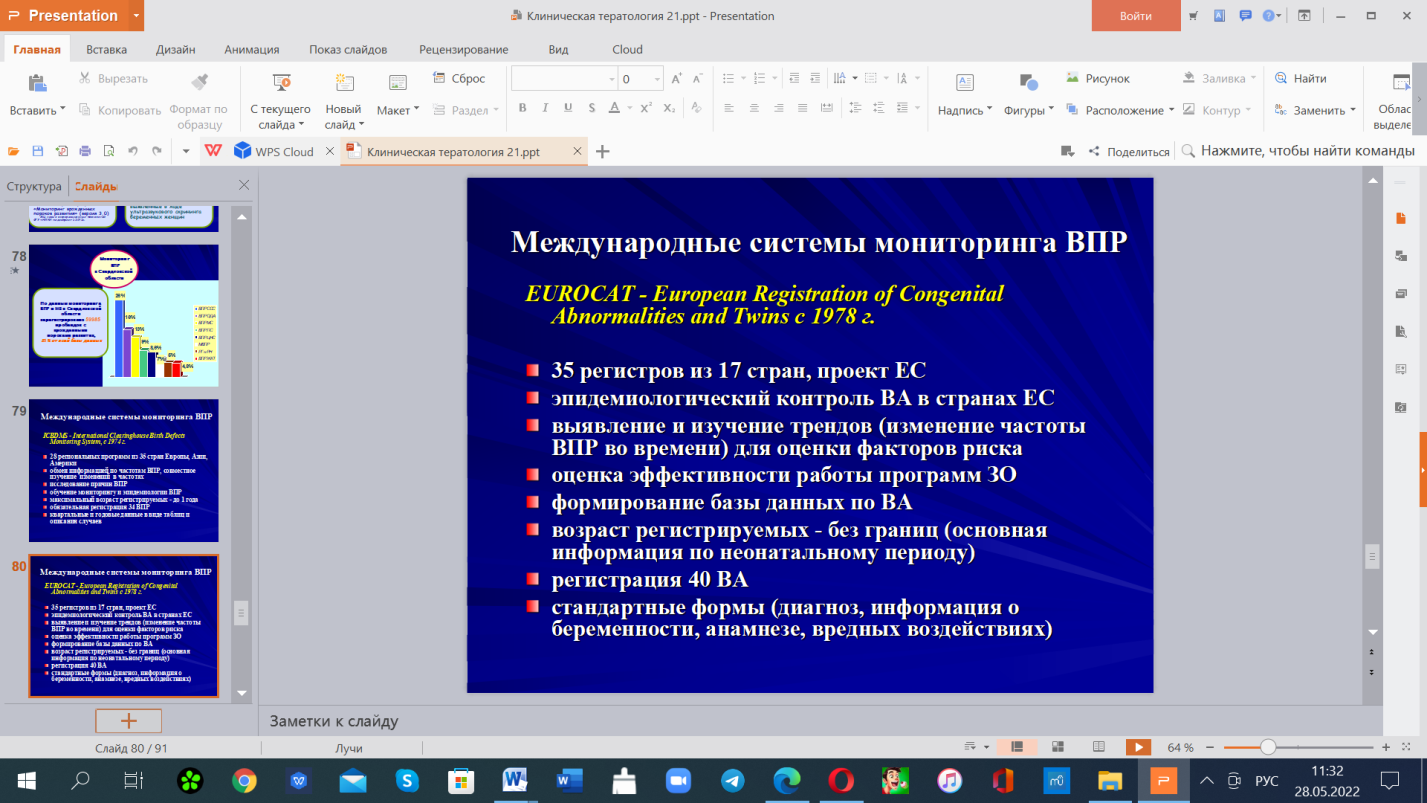This screenshot has width=1427, height=803.
Task: Start slideshow from current slide icon
Action: [282, 83]
